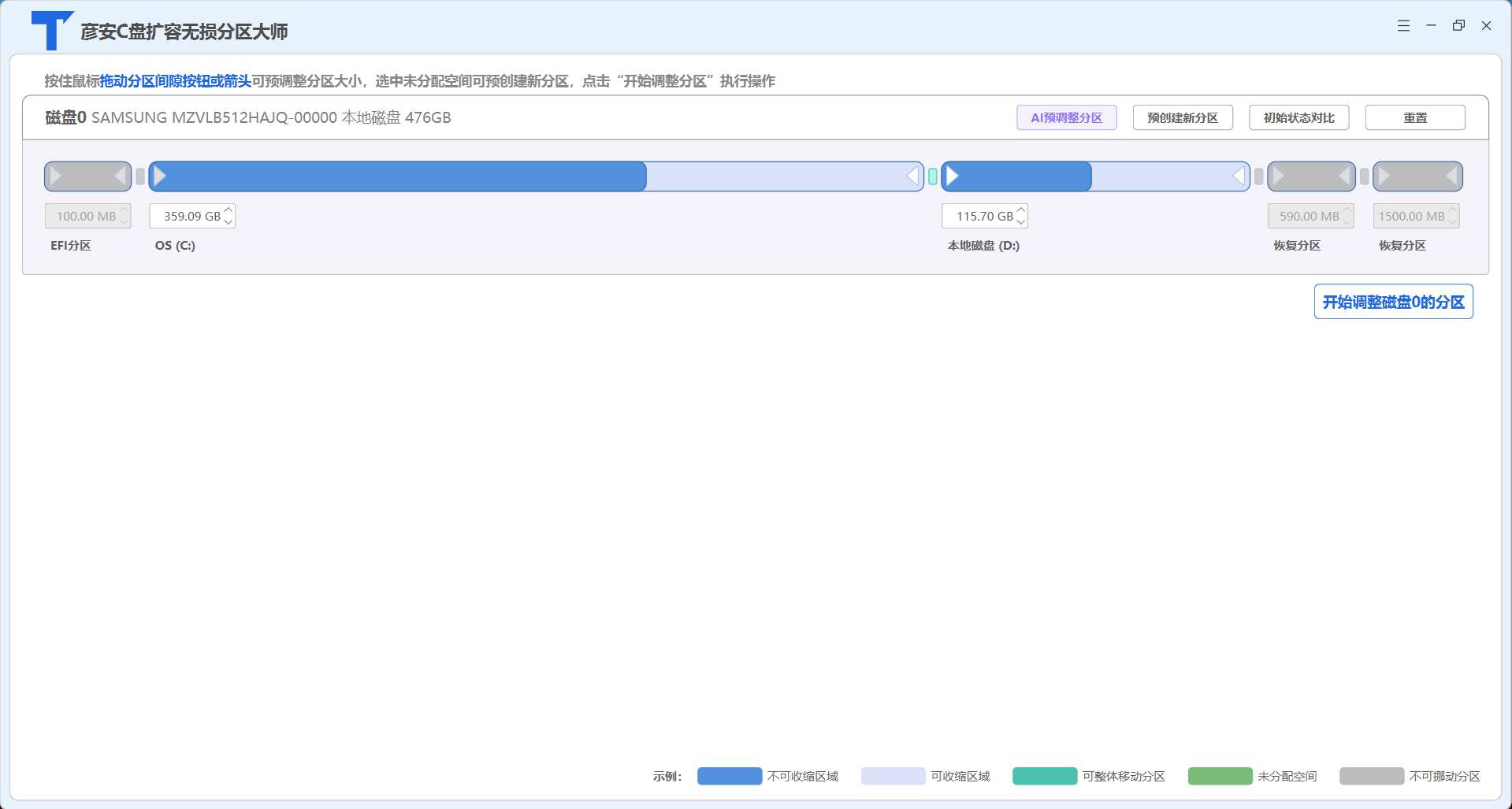Screen dimensions: 1512x809
Task: Click blue hint text 拖动分区间隙按钮或箭头
Action: [x=175, y=81]
